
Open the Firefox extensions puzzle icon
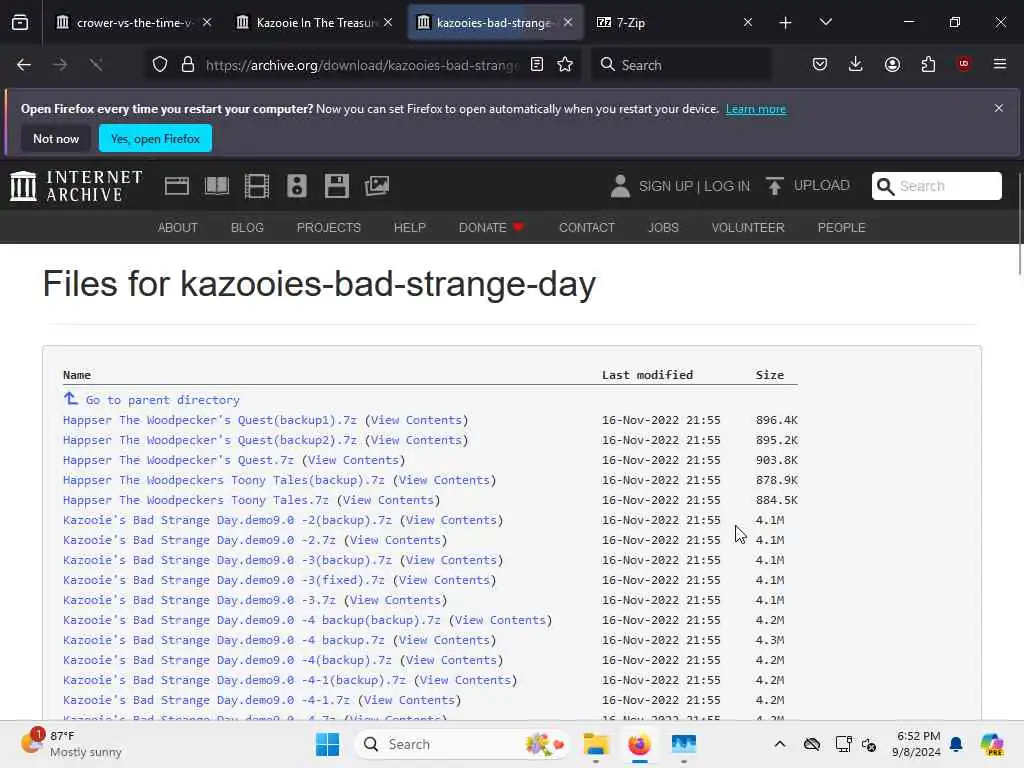point(928,65)
